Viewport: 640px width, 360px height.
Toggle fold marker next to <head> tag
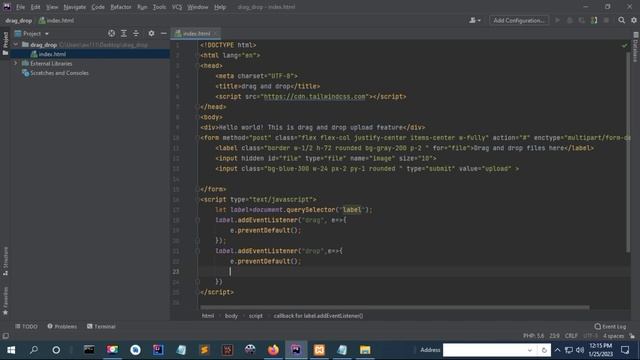(198, 66)
